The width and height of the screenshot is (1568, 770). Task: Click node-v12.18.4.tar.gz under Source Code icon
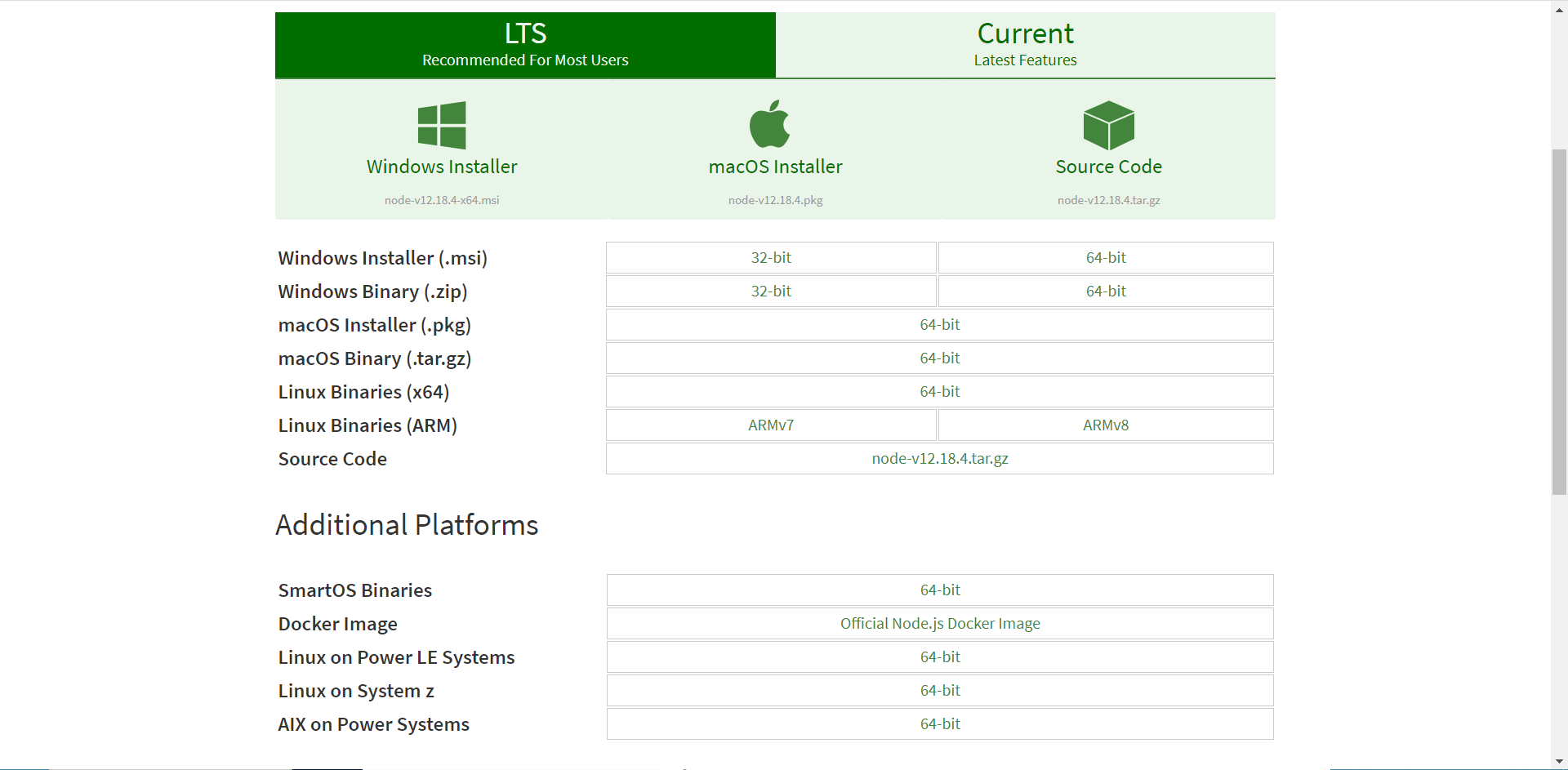[1108, 200]
